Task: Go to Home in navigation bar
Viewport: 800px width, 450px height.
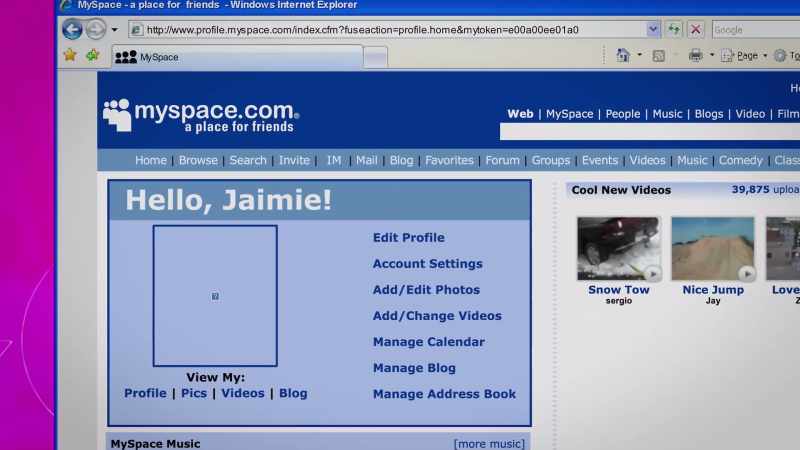Action: (151, 160)
